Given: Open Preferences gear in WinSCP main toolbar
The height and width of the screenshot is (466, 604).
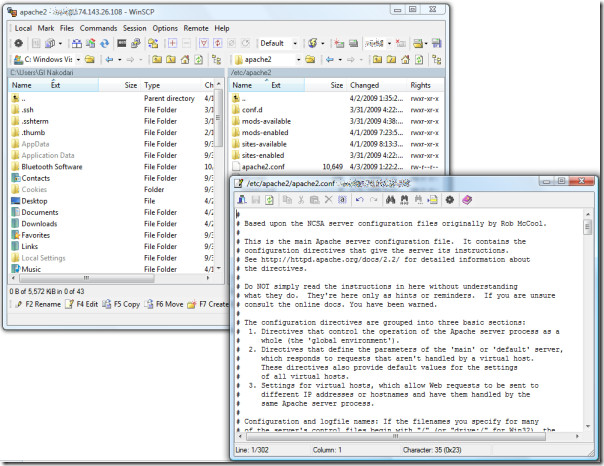Looking at the screenshot, I should click(18, 43).
